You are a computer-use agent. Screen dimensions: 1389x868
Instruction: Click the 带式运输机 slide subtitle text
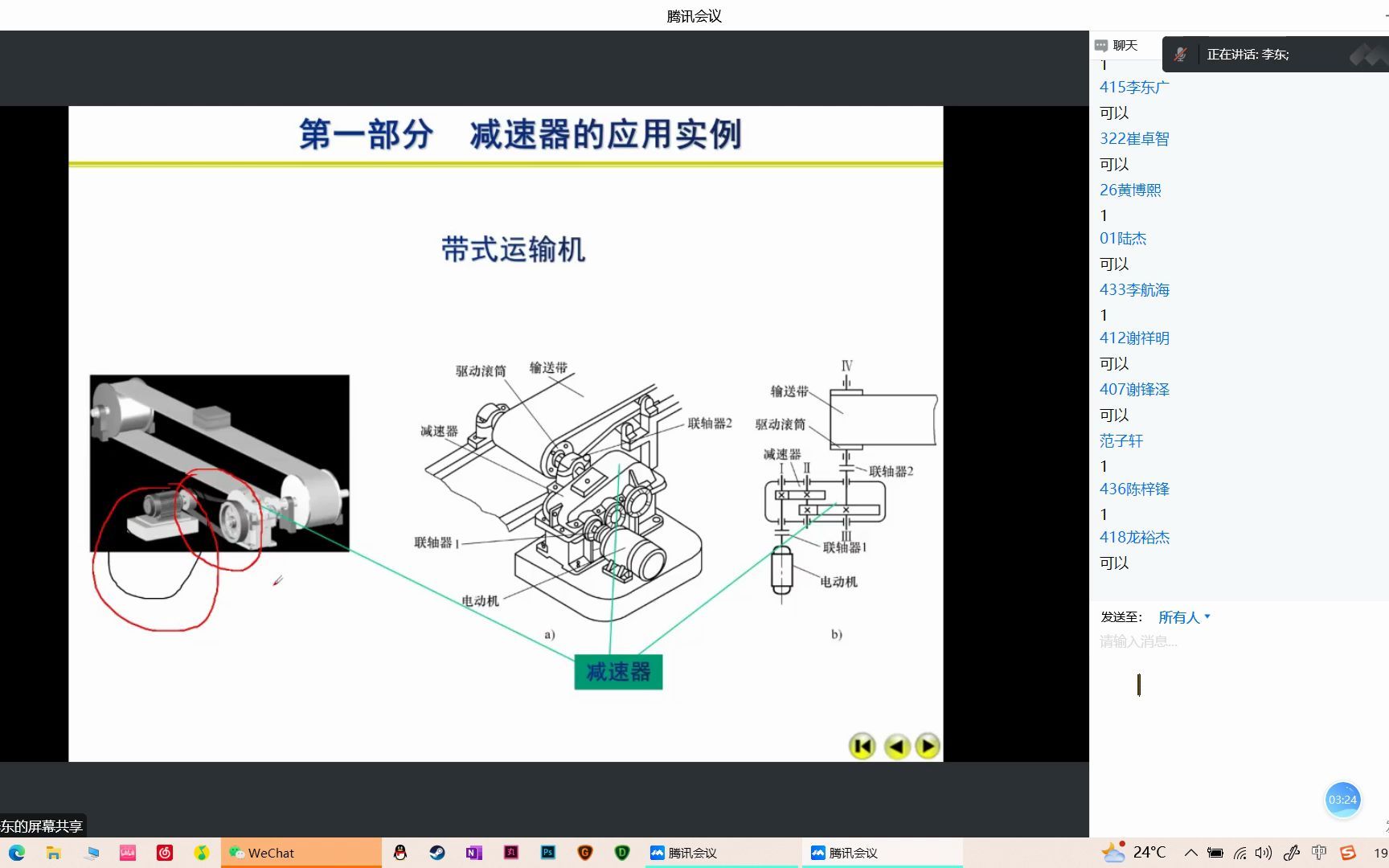tap(513, 249)
